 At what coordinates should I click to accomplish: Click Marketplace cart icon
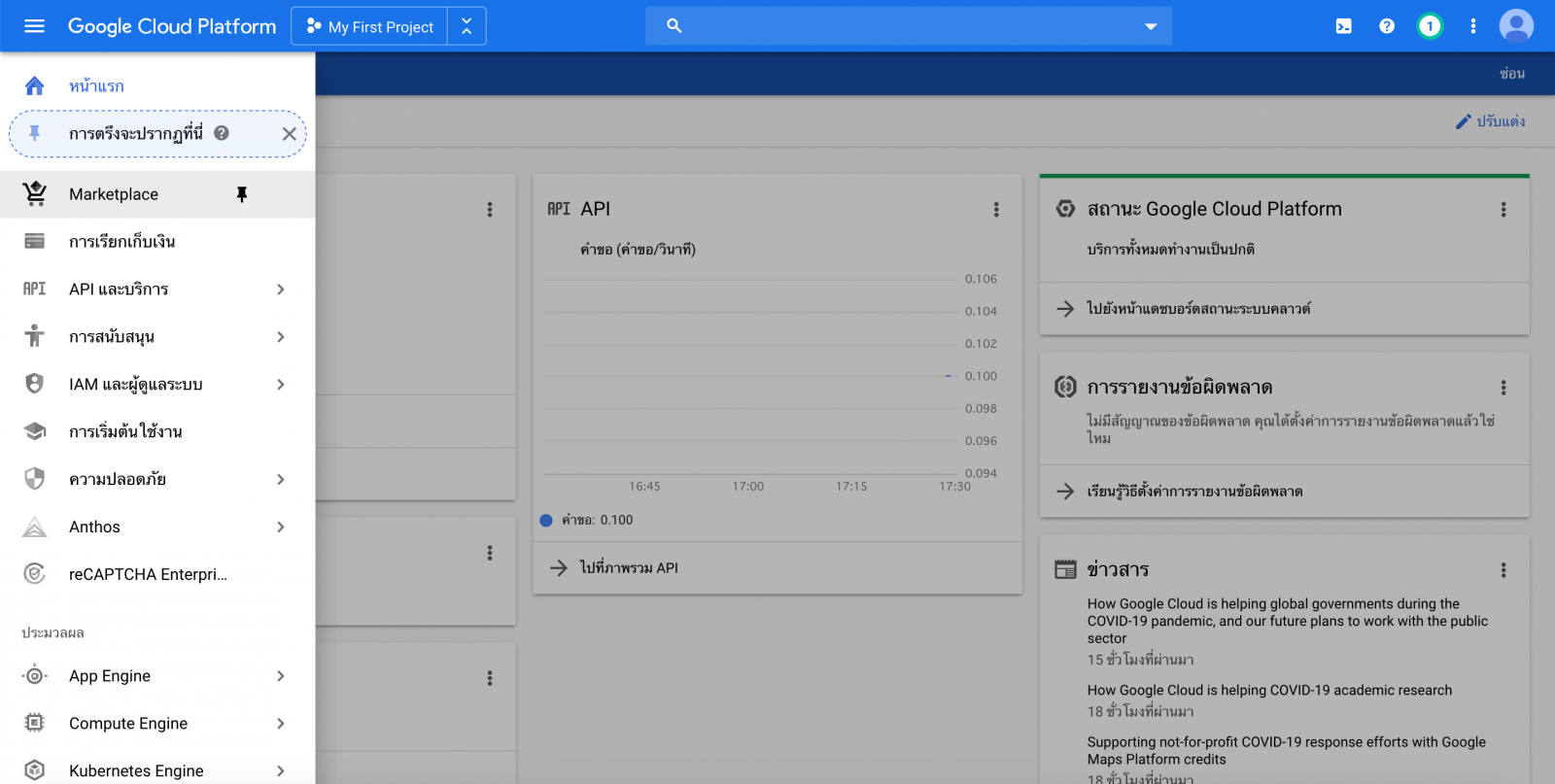(35, 193)
